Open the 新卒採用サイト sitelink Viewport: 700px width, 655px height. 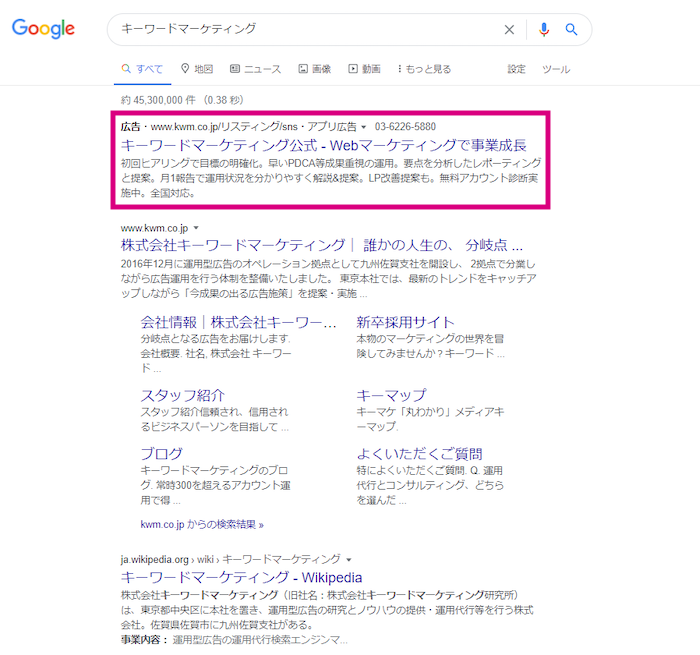click(405, 322)
